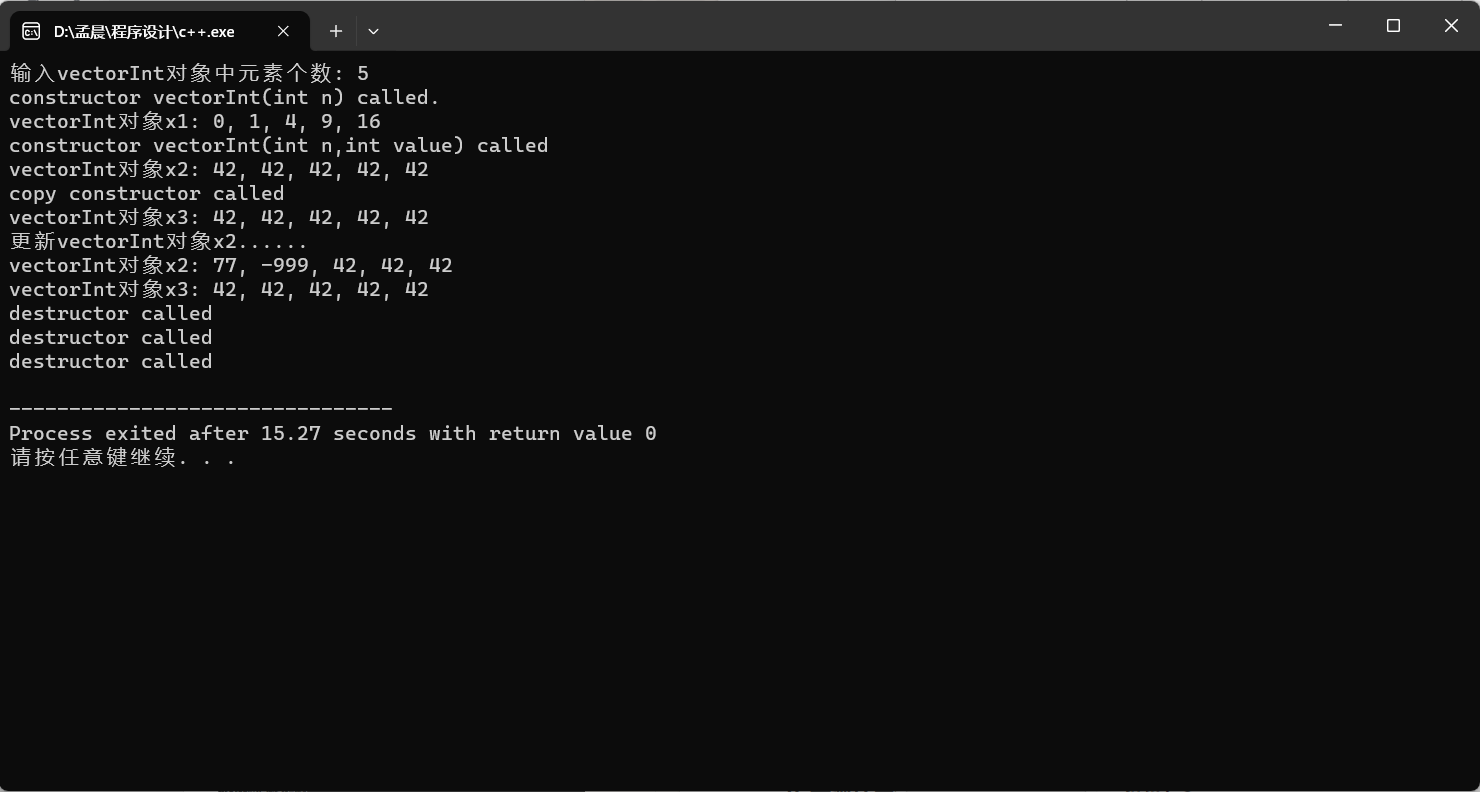Click the 'Process exited after 15.27 seconds' line
The image size is (1480, 792).
[332, 433]
